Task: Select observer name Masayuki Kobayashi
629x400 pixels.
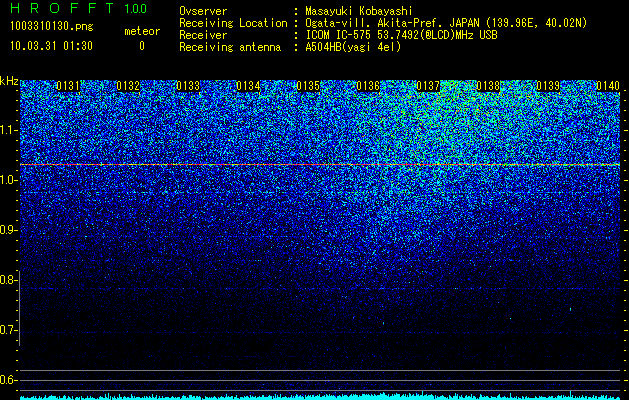Action: pyautogui.click(x=359, y=11)
